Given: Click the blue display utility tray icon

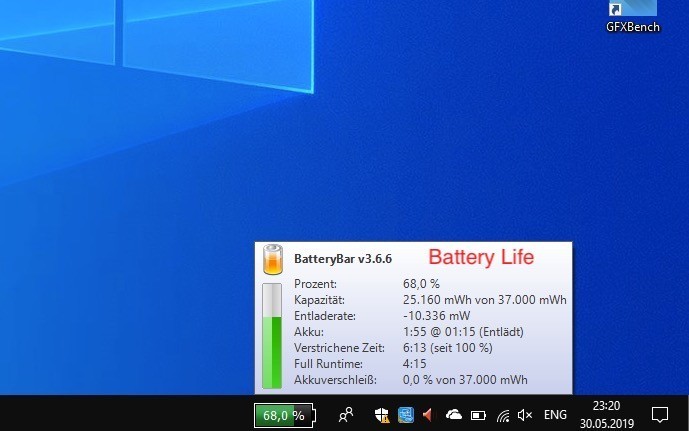Looking at the screenshot, I should pyautogui.click(x=406, y=415).
